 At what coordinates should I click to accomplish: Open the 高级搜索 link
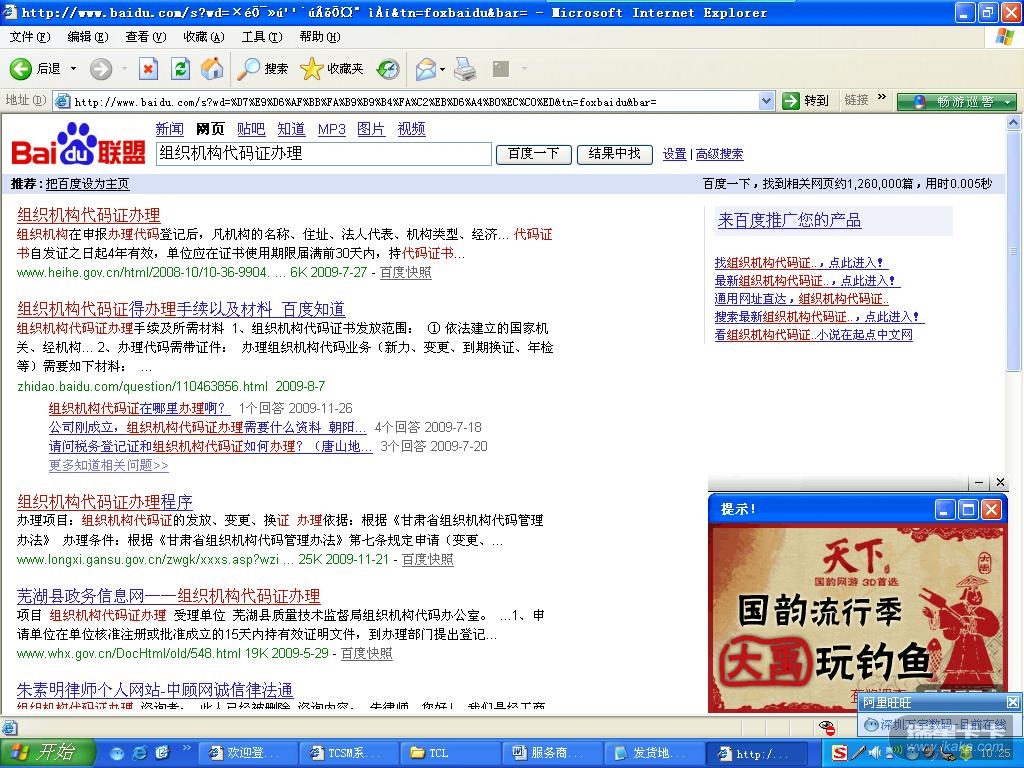(x=719, y=154)
